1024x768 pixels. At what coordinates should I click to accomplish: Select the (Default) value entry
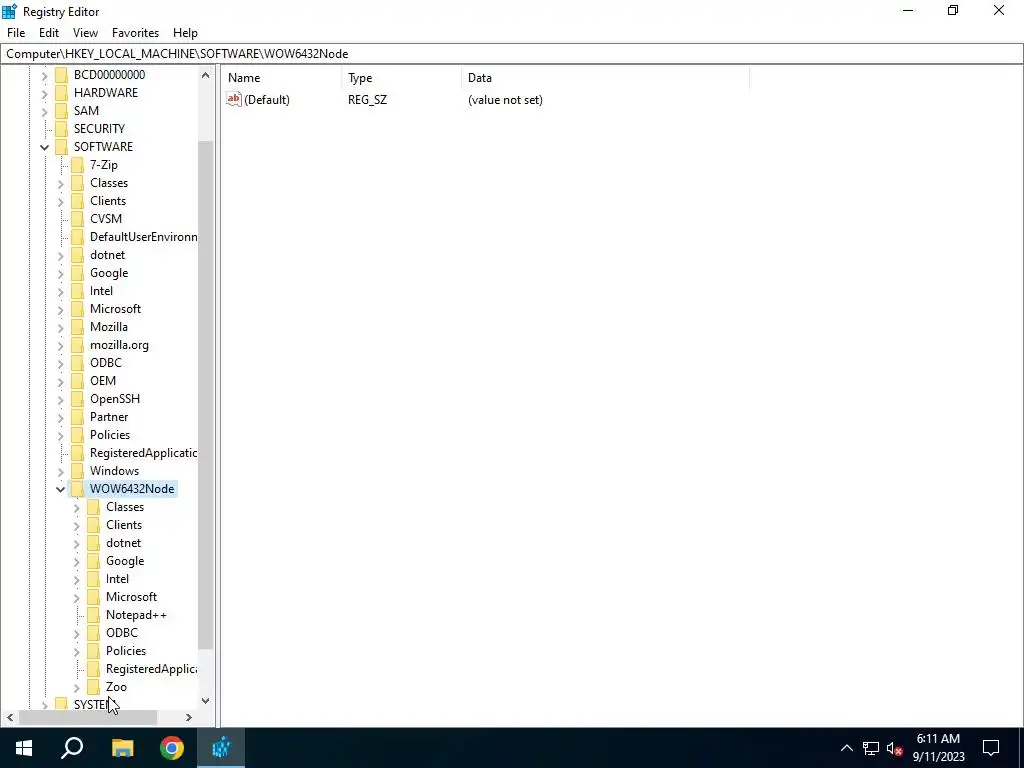(x=266, y=100)
